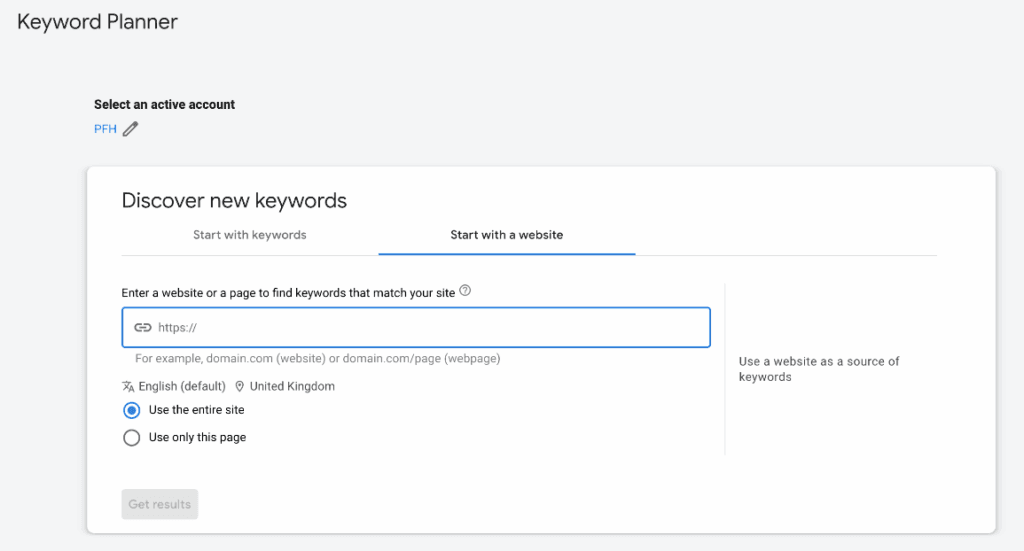Select the 'Start with a website' tab
1024x551 pixels.
pyautogui.click(x=506, y=235)
